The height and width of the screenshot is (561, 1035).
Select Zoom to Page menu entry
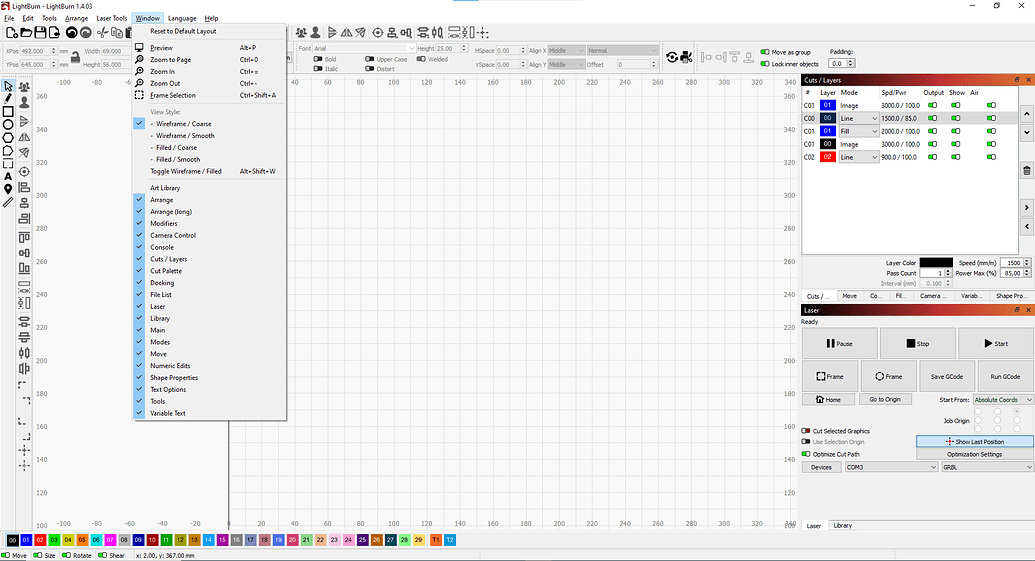(170, 59)
